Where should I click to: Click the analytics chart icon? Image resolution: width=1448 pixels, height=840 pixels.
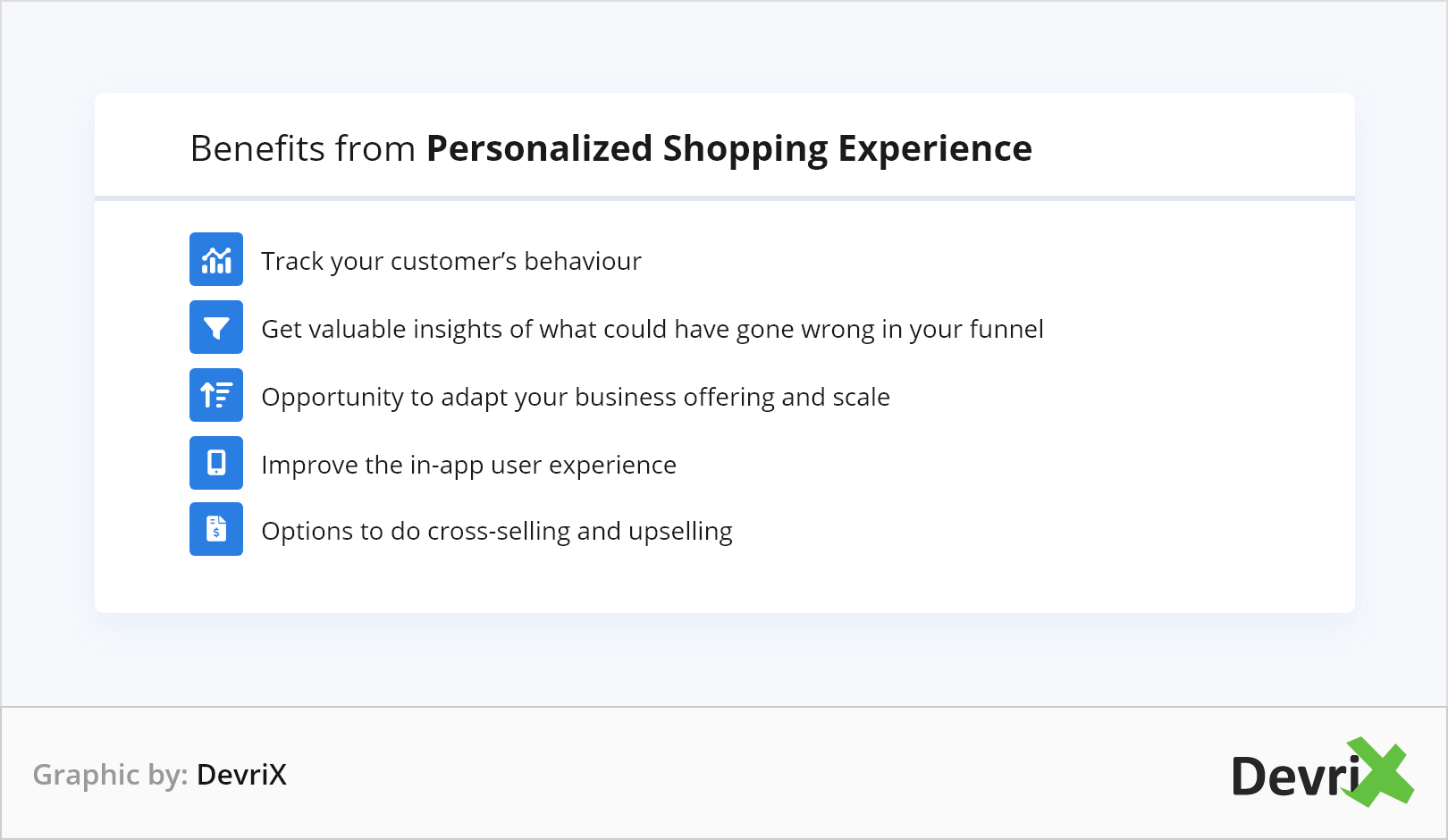[216, 259]
